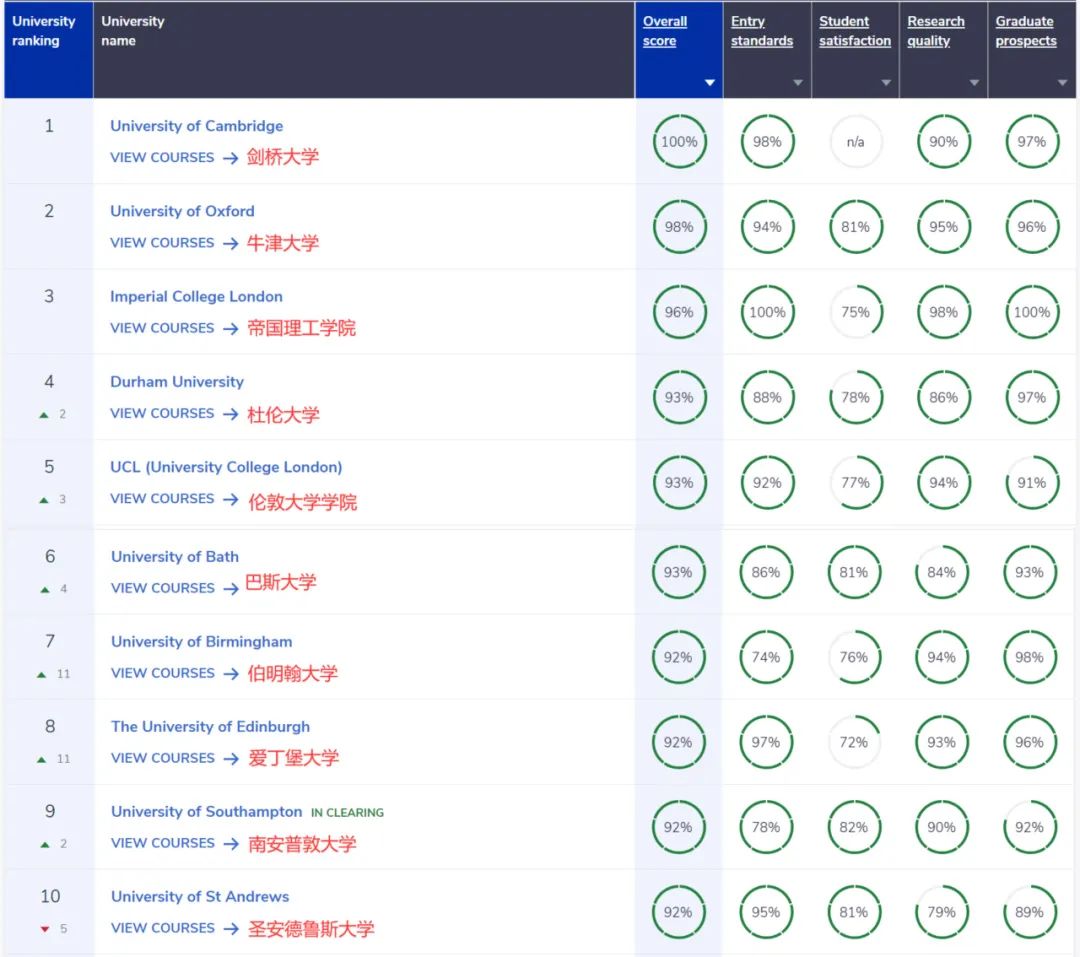Open the University of Birmingham link
The image size is (1080, 957).
click(202, 642)
